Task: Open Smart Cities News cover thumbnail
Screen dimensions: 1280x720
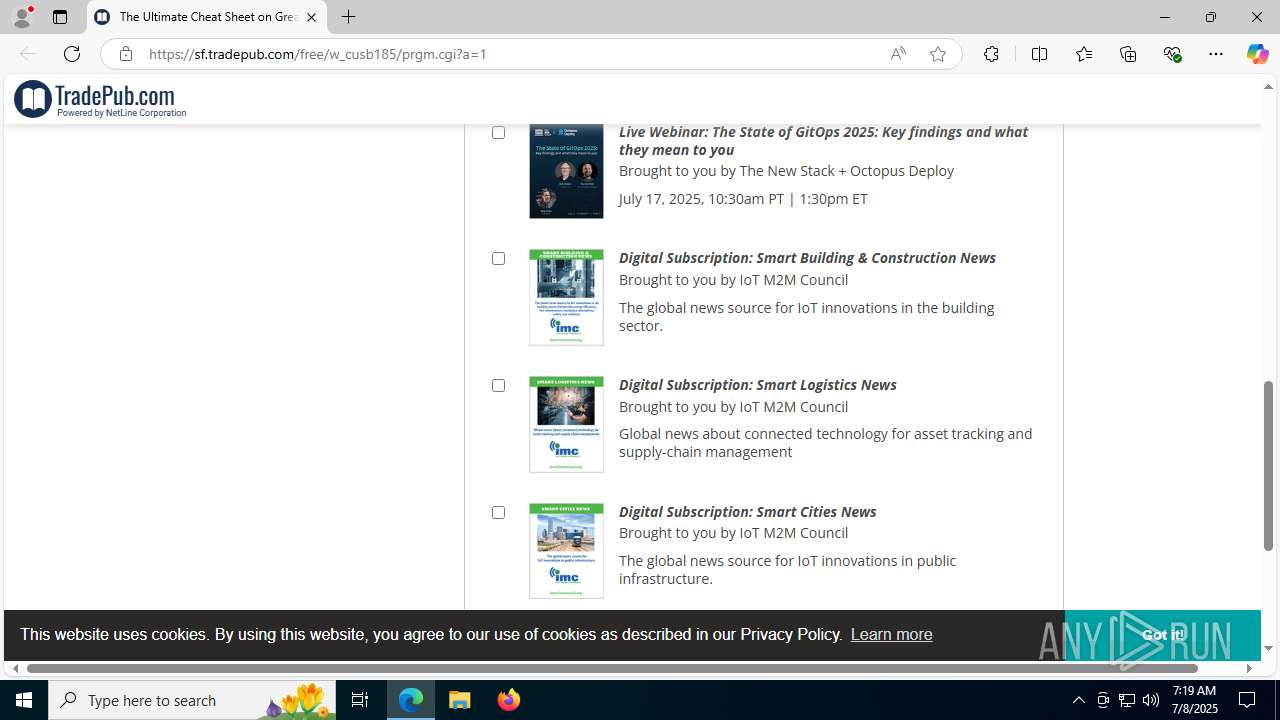Action: [x=566, y=551]
